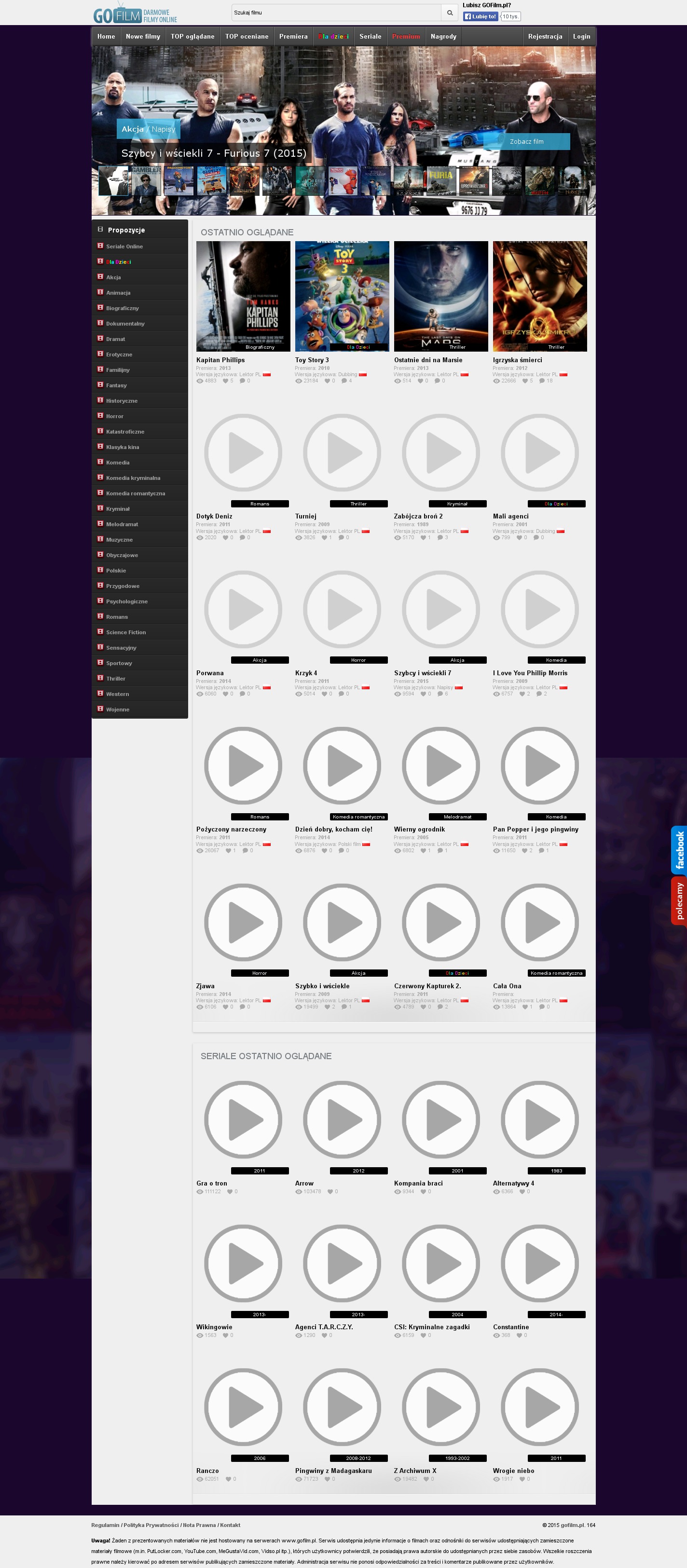Go to TOP oceniane

tap(247, 37)
